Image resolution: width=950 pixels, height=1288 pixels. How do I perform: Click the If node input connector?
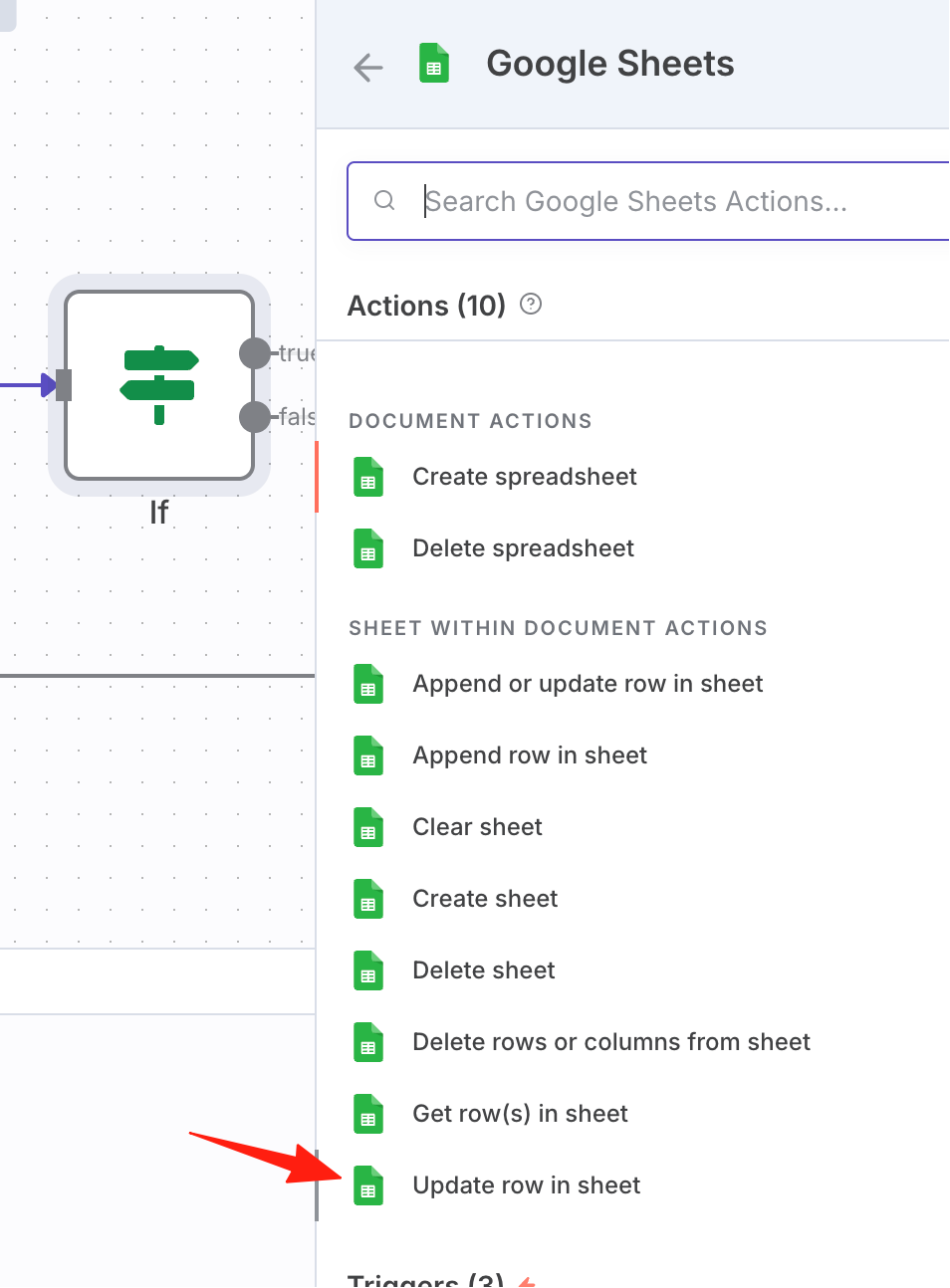click(x=64, y=385)
